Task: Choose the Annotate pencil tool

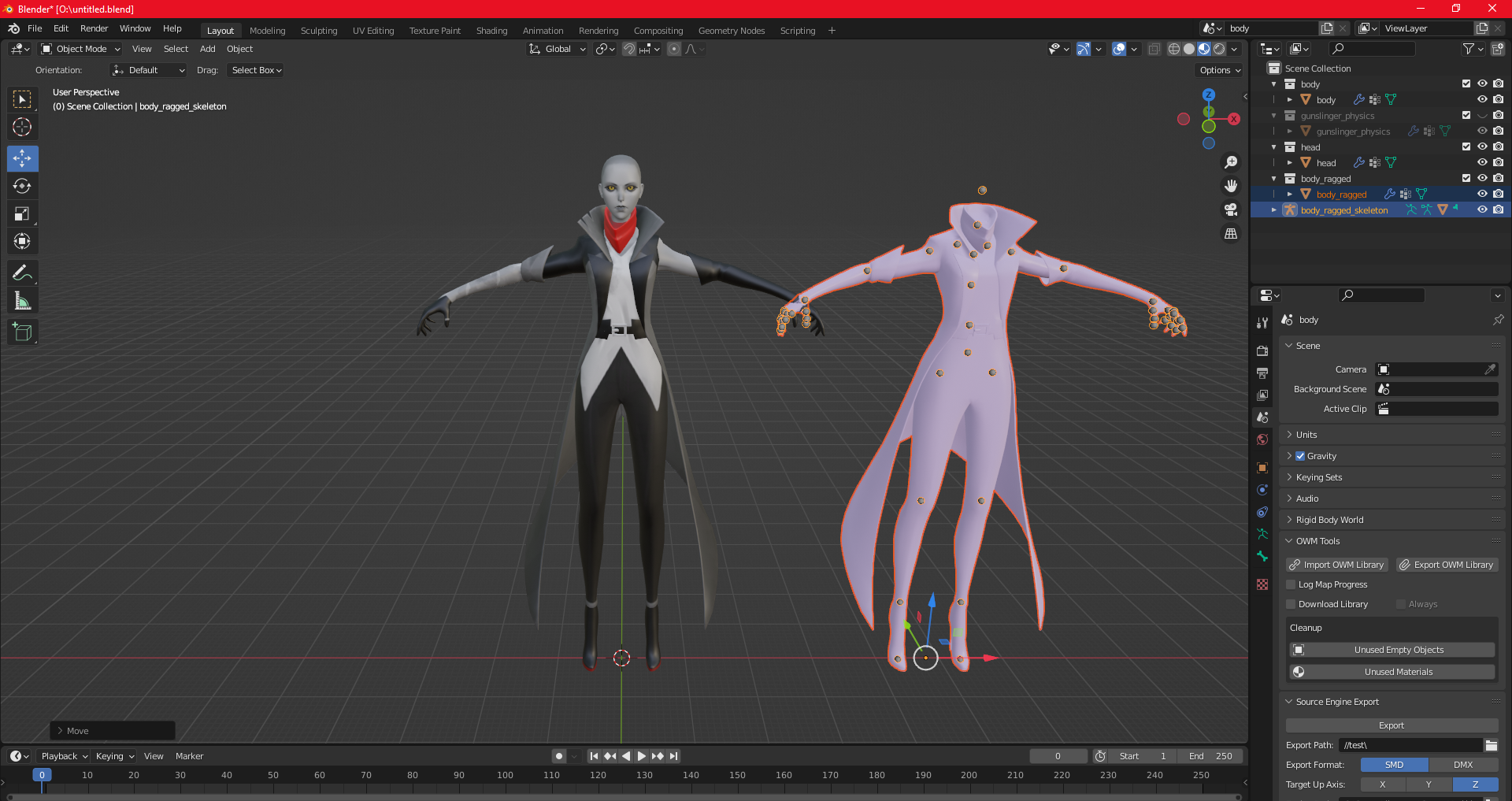Action: click(22, 273)
